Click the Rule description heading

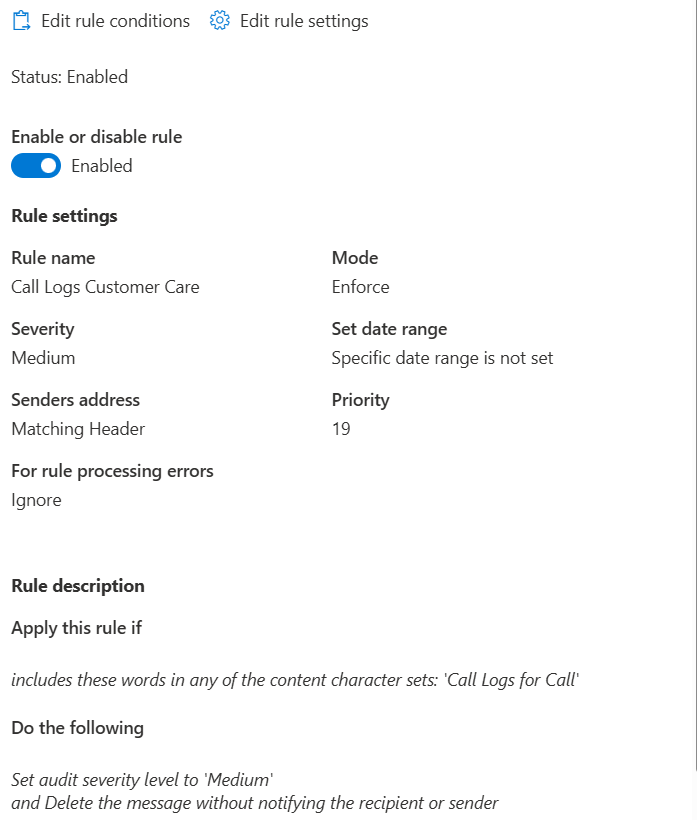pos(78,586)
